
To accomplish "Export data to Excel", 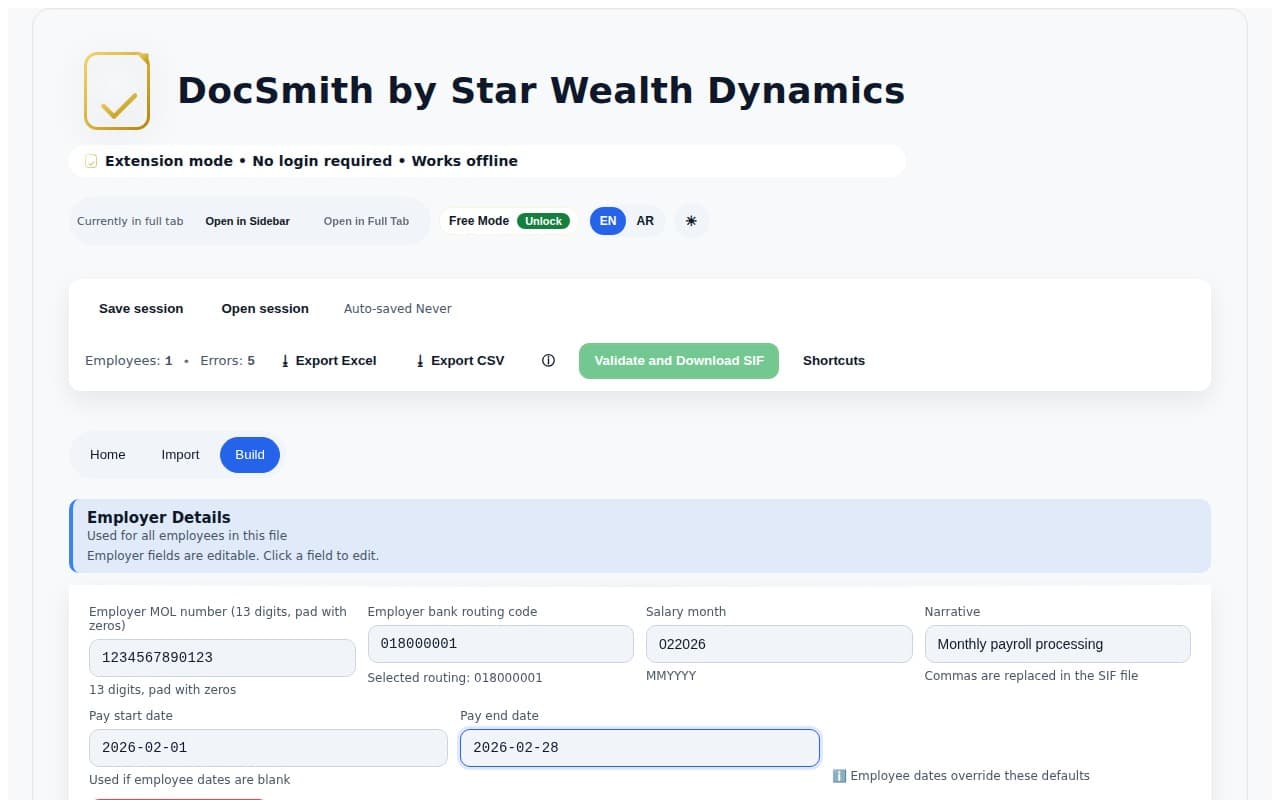I will [x=328, y=361].
